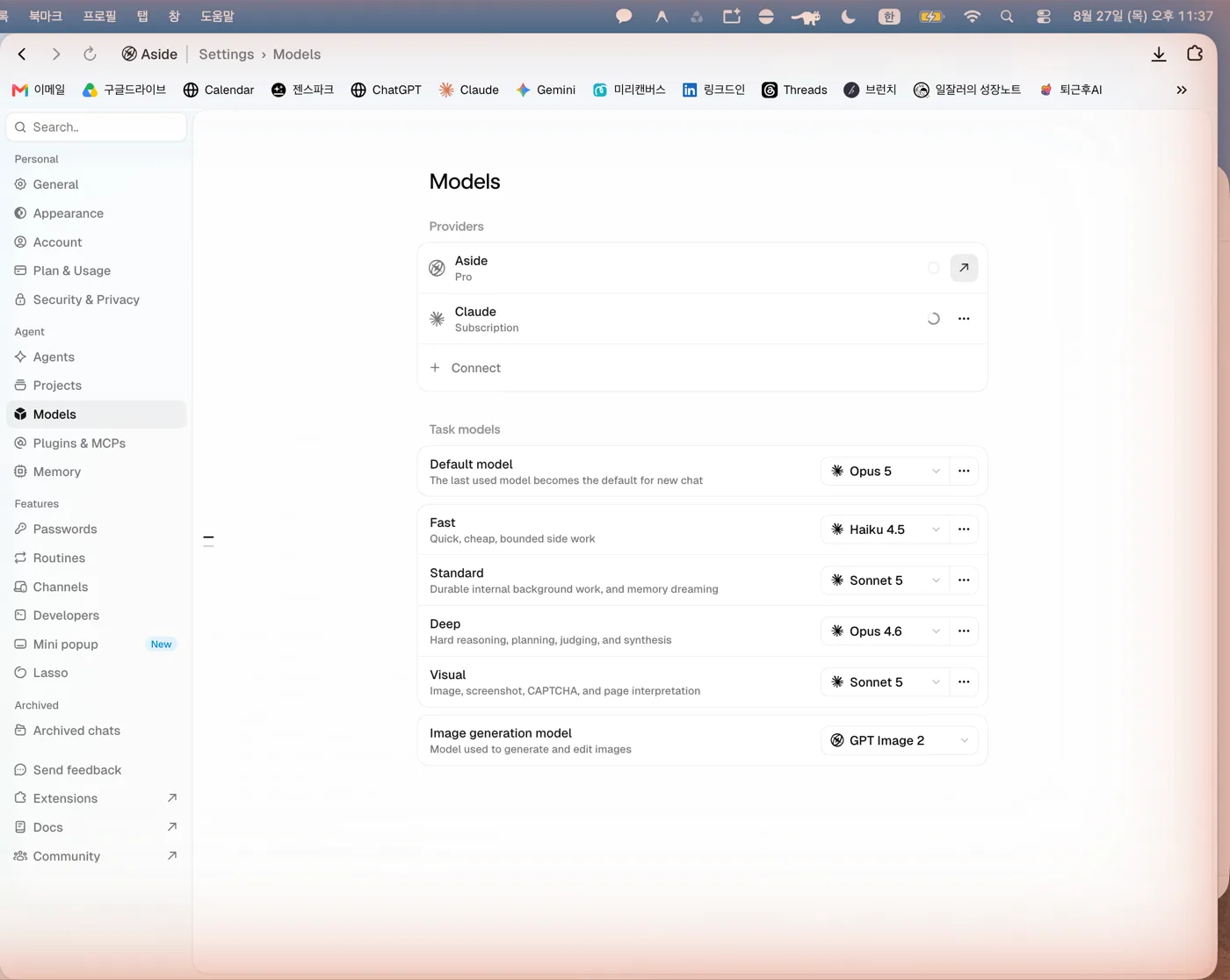This screenshot has width=1230, height=980.
Task: Click the moon Focus icon in the menu bar
Action: click(x=848, y=16)
